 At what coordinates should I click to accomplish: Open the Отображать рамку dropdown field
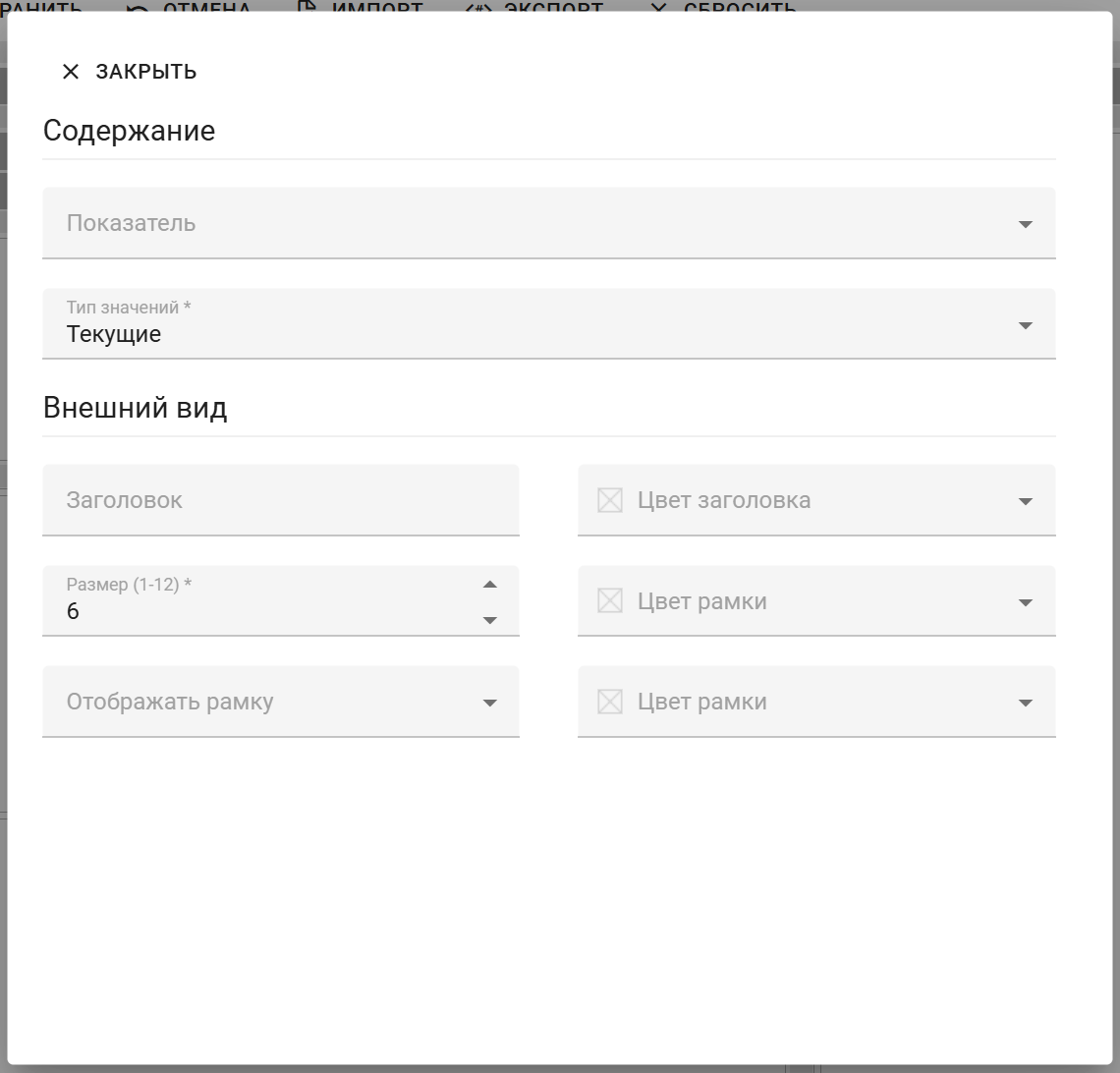[265, 702]
